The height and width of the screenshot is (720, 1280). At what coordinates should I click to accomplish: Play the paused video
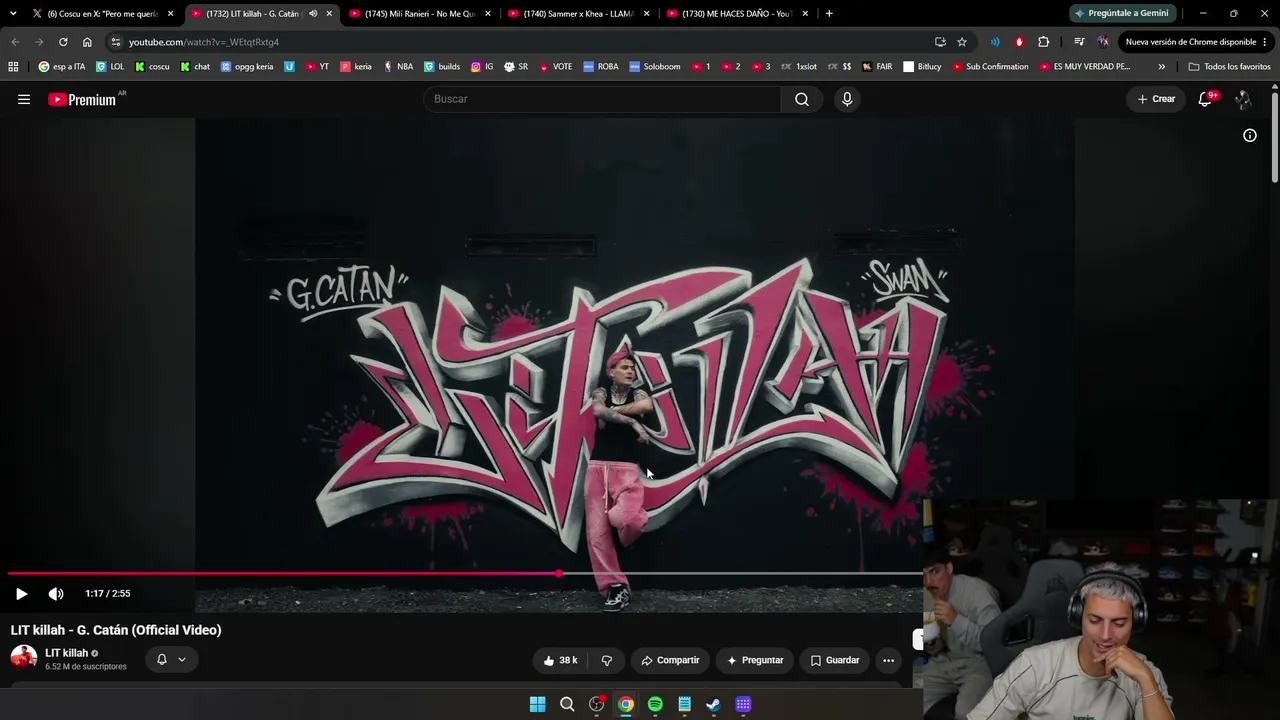(x=21, y=594)
